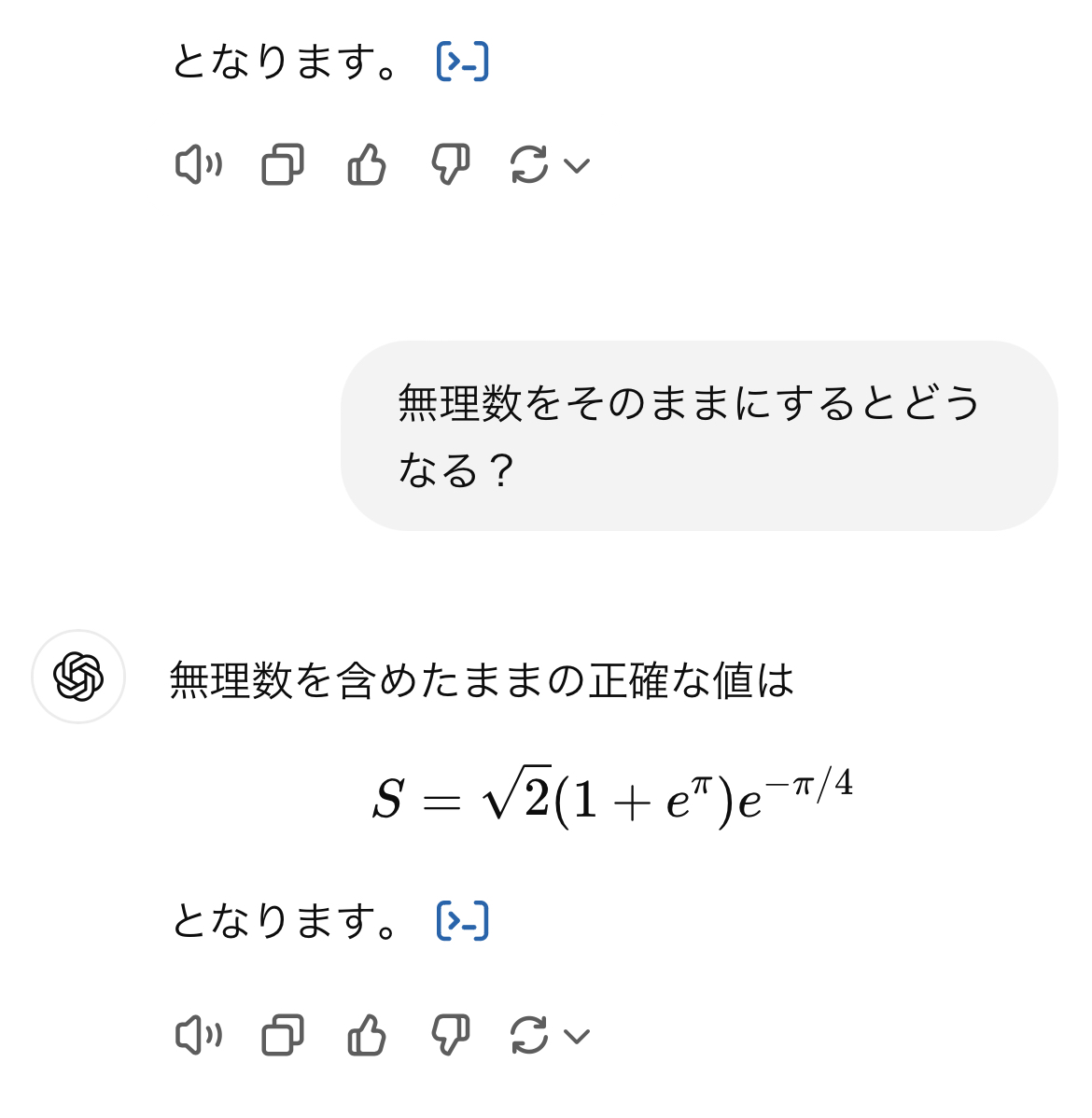Copy the response containing the formula

[x=283, y=1035]
